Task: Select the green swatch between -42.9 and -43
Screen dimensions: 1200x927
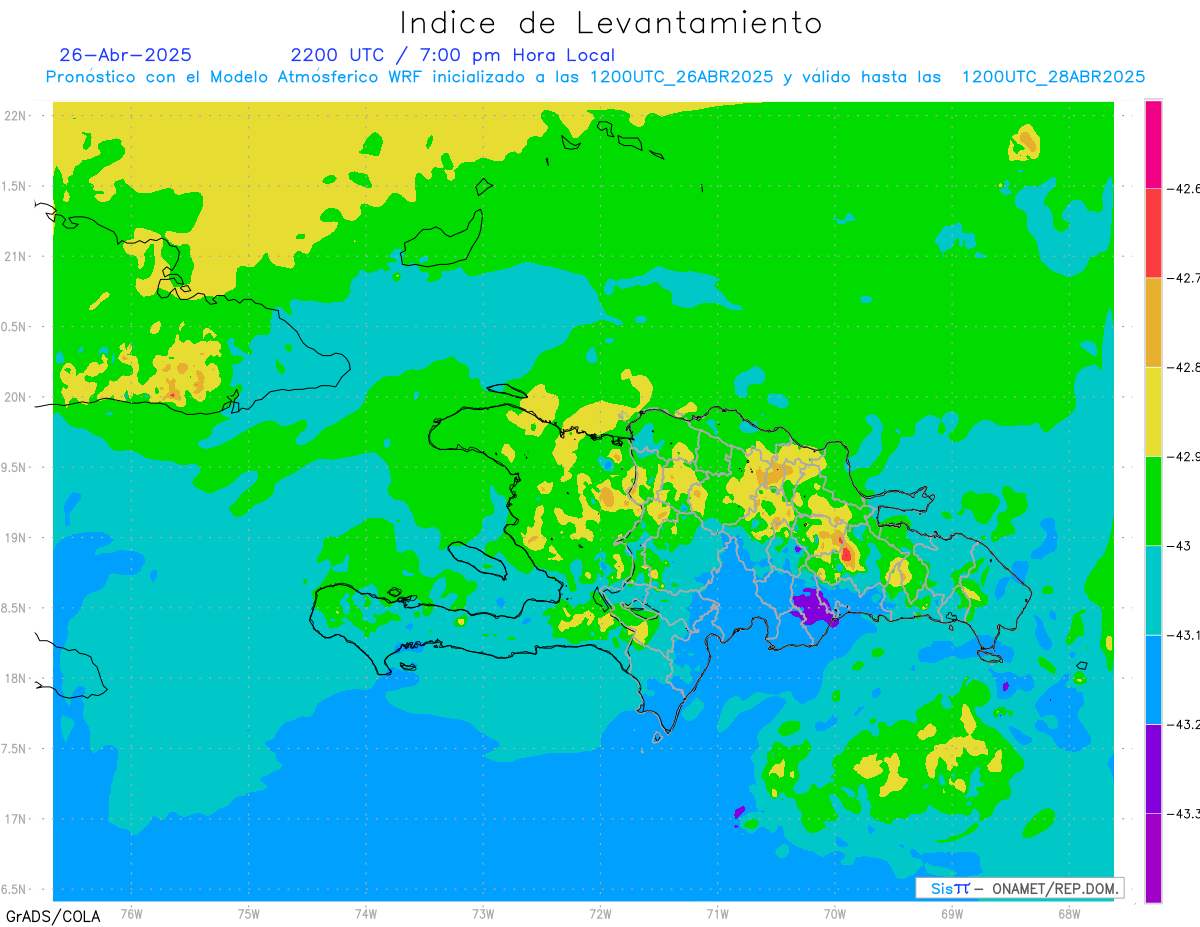Action: tap(1153, 500)
